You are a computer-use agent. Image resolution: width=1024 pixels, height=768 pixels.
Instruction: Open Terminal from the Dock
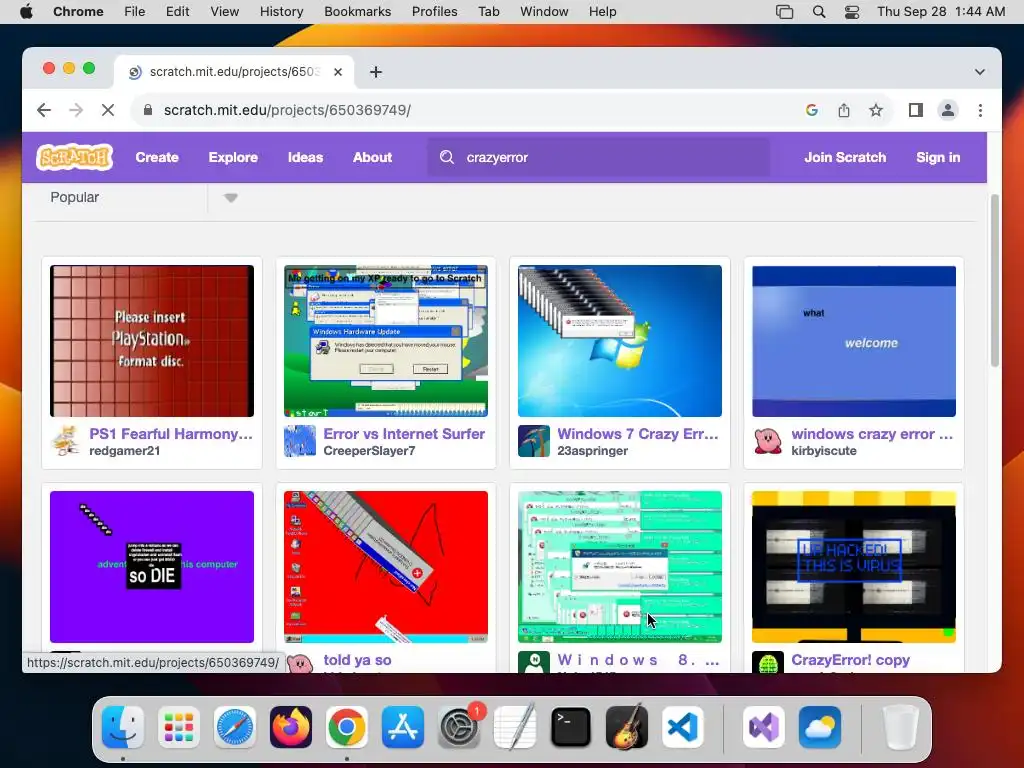[570, 727]
